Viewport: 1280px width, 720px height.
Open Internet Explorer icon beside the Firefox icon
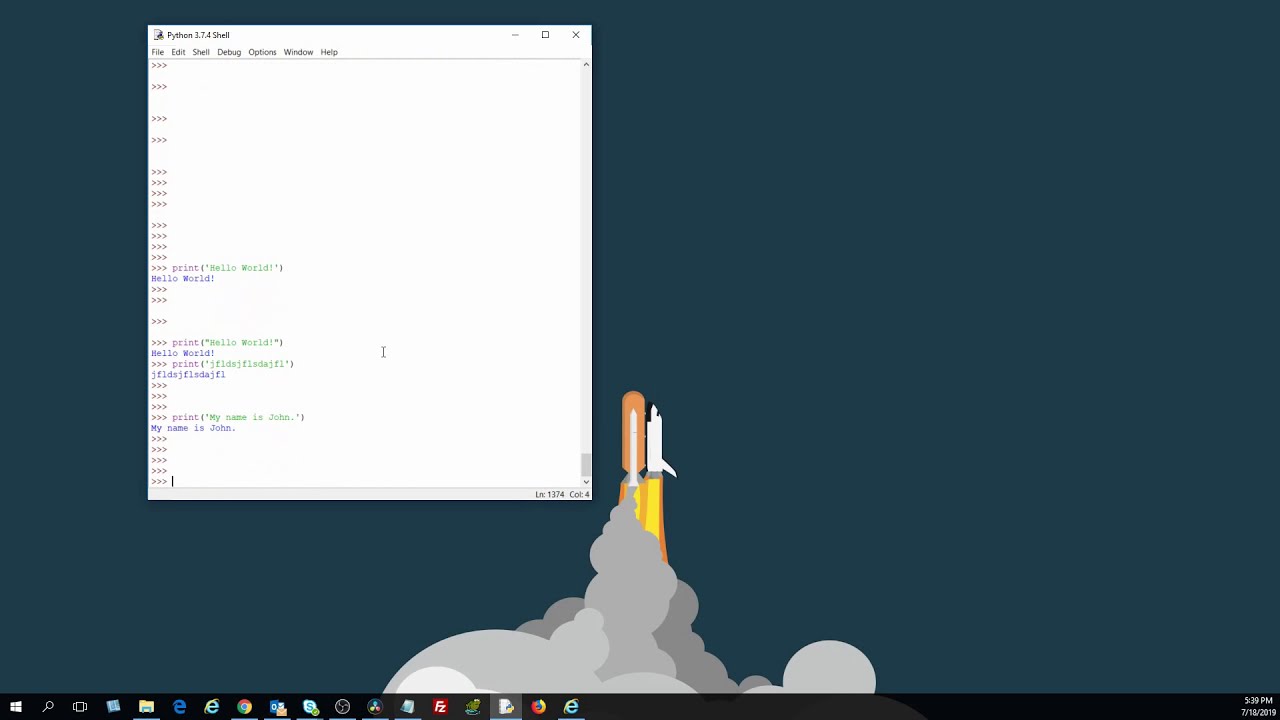click(571, 707)
